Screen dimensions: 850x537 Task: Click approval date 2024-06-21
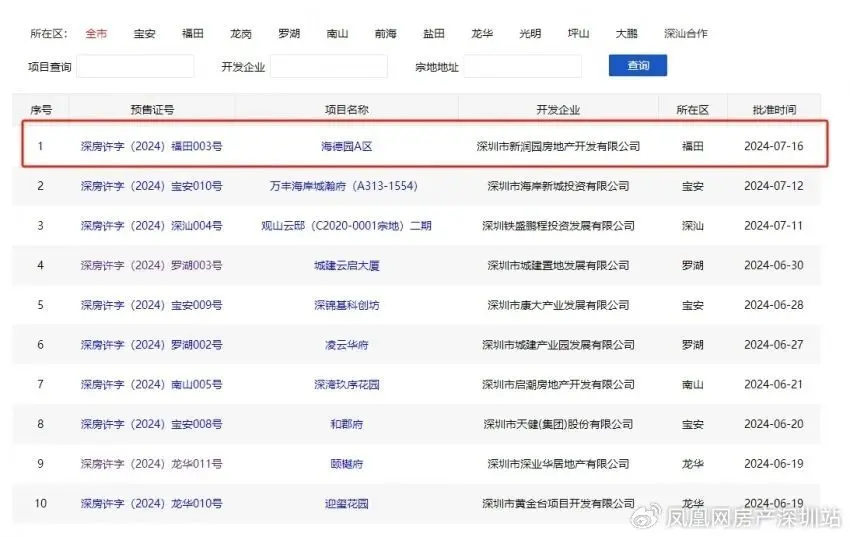774,384
